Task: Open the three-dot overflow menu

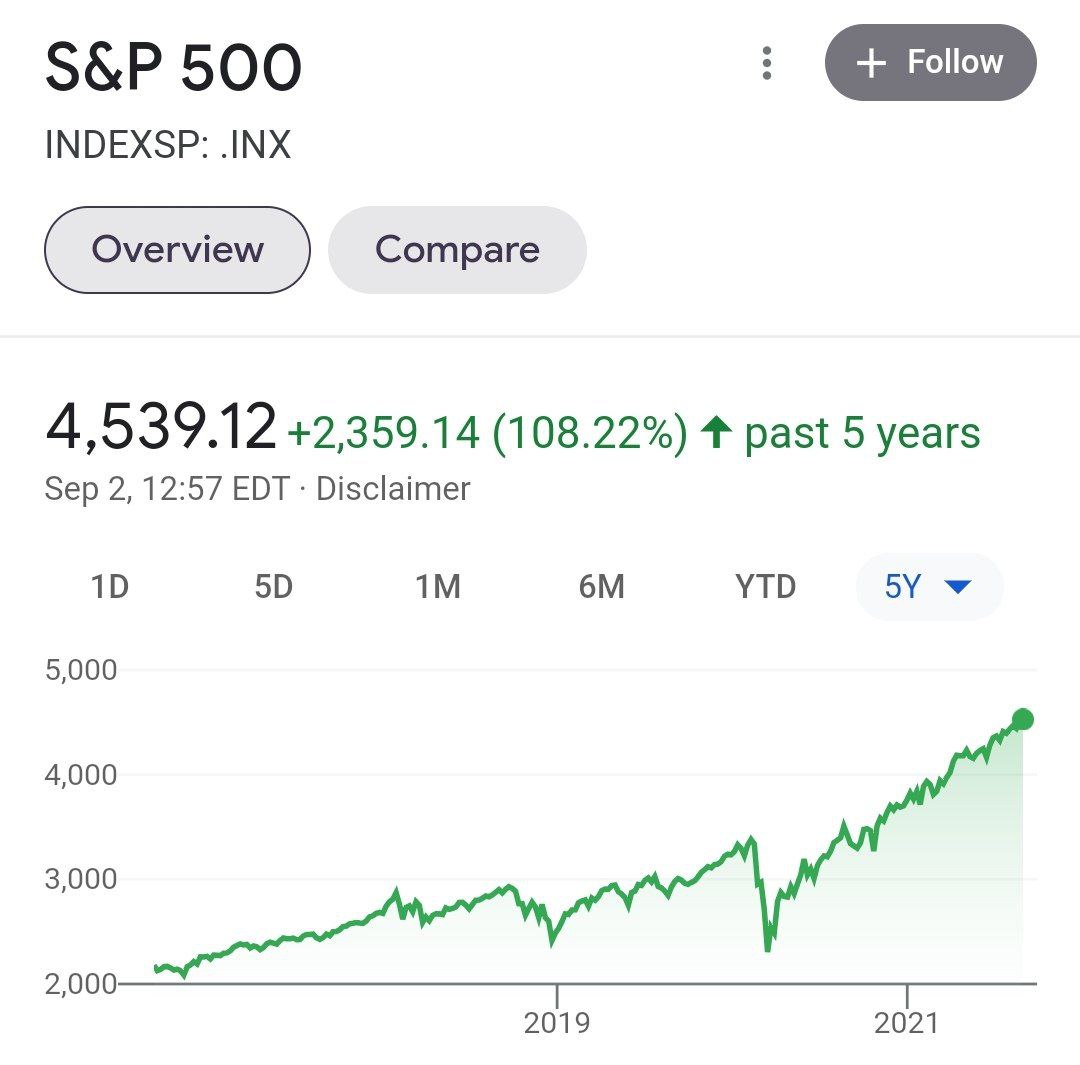Action: point(766,62)
